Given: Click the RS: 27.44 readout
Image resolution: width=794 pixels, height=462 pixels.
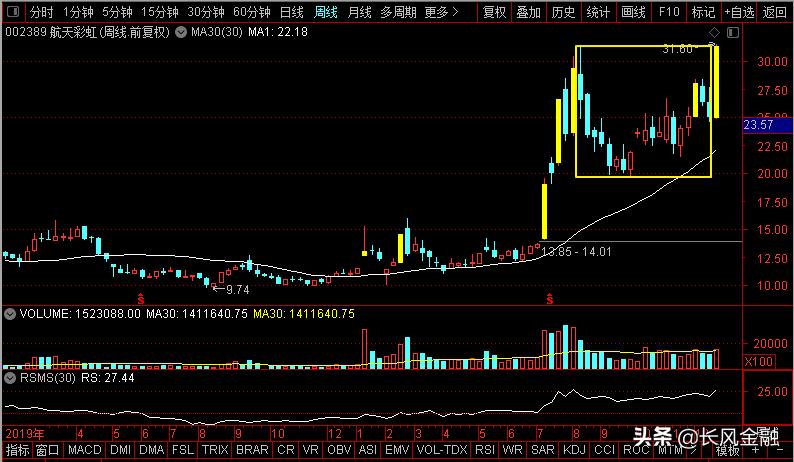Looking at the screenshot, I should pos(107,378).
